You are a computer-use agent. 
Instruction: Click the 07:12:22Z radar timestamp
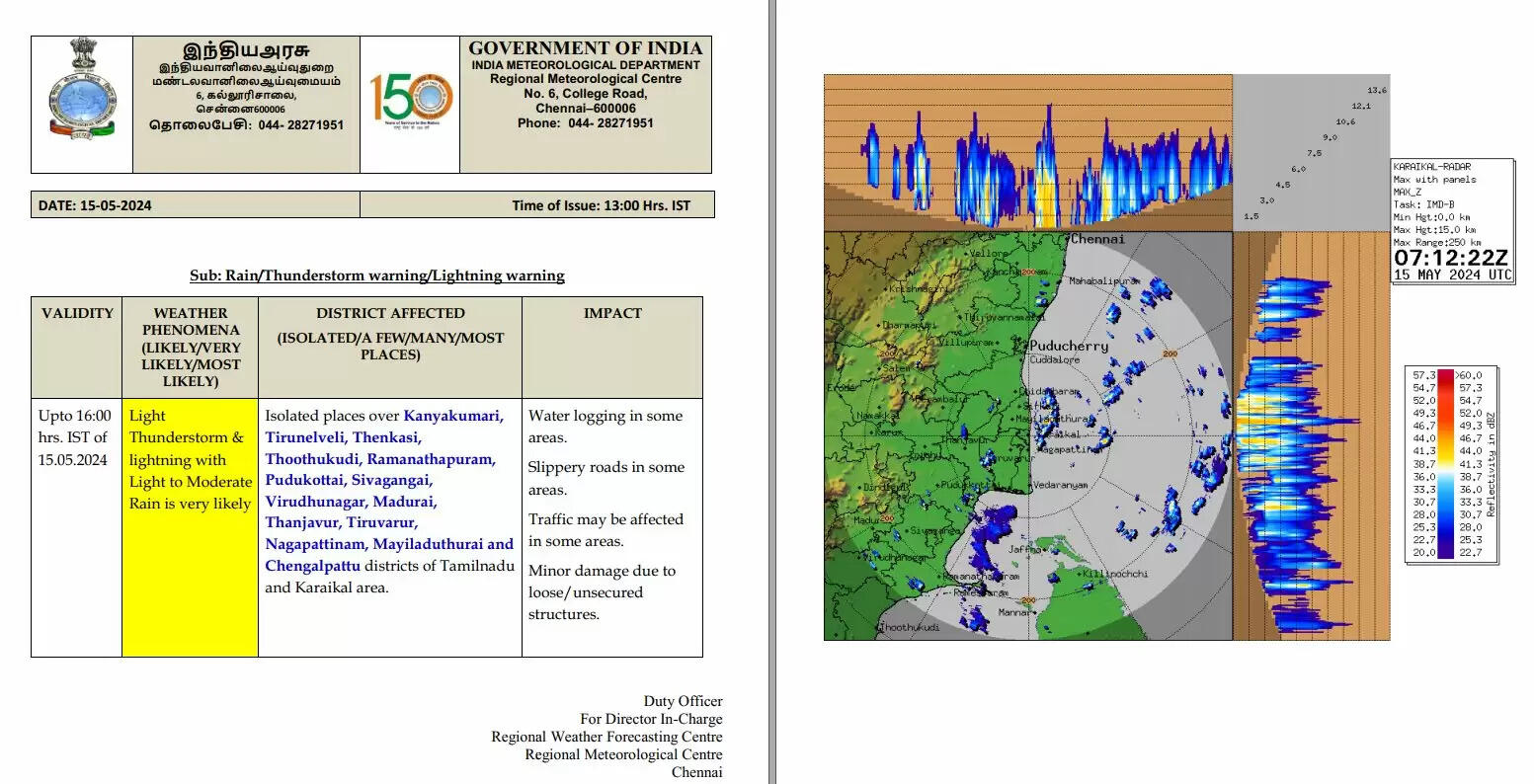coord(1450,258)
